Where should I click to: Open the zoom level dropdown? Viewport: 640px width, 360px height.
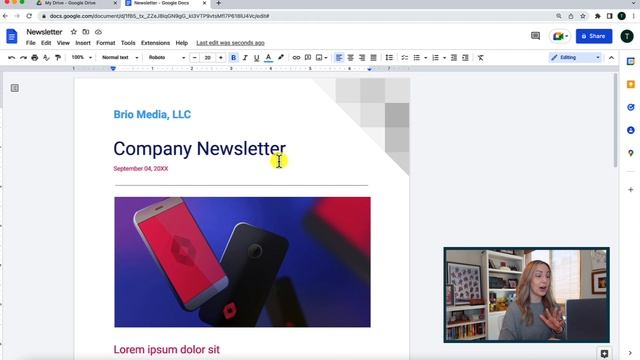tap(82, 58)
